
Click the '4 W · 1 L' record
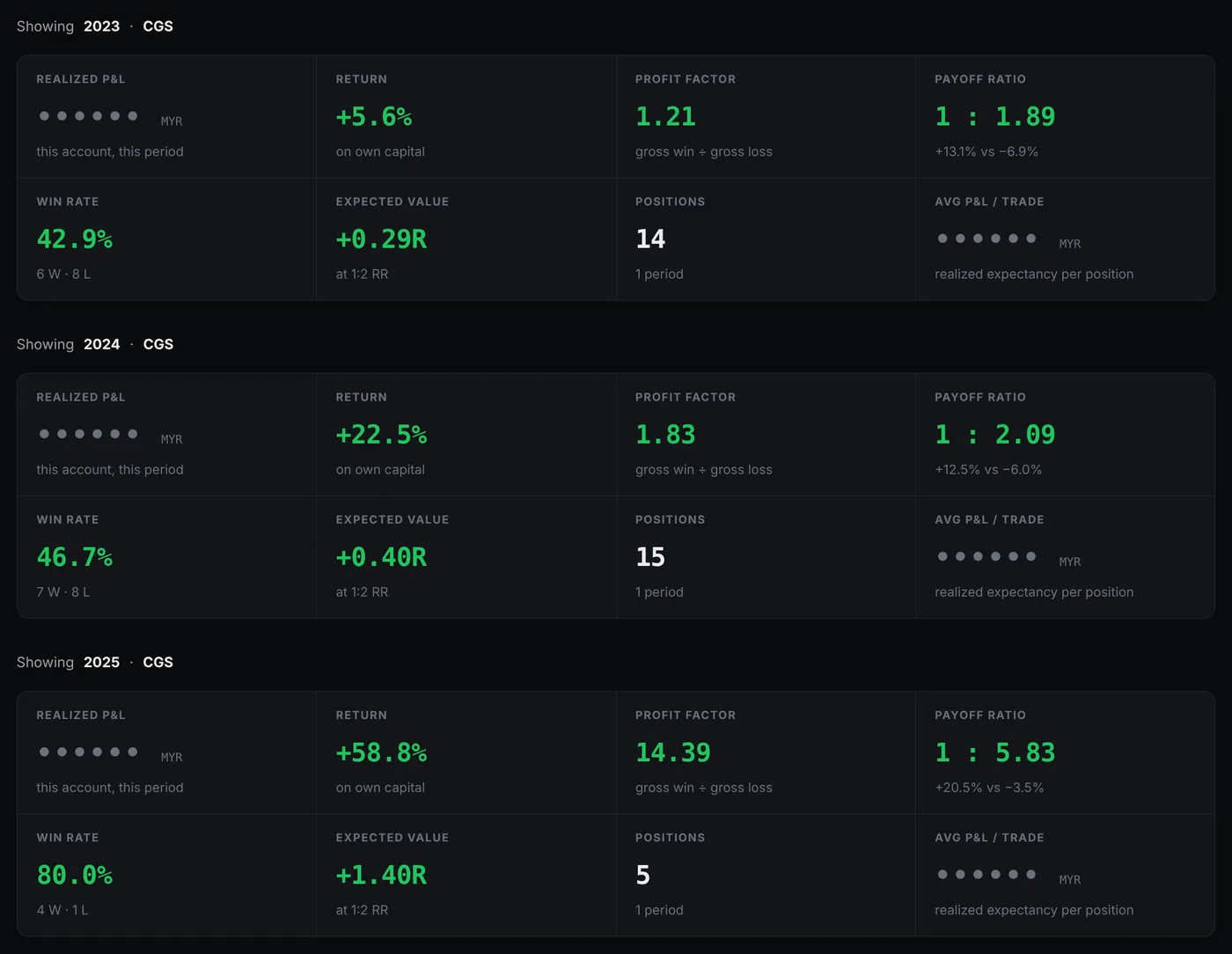pyautogui.click(x=62, y=910)
